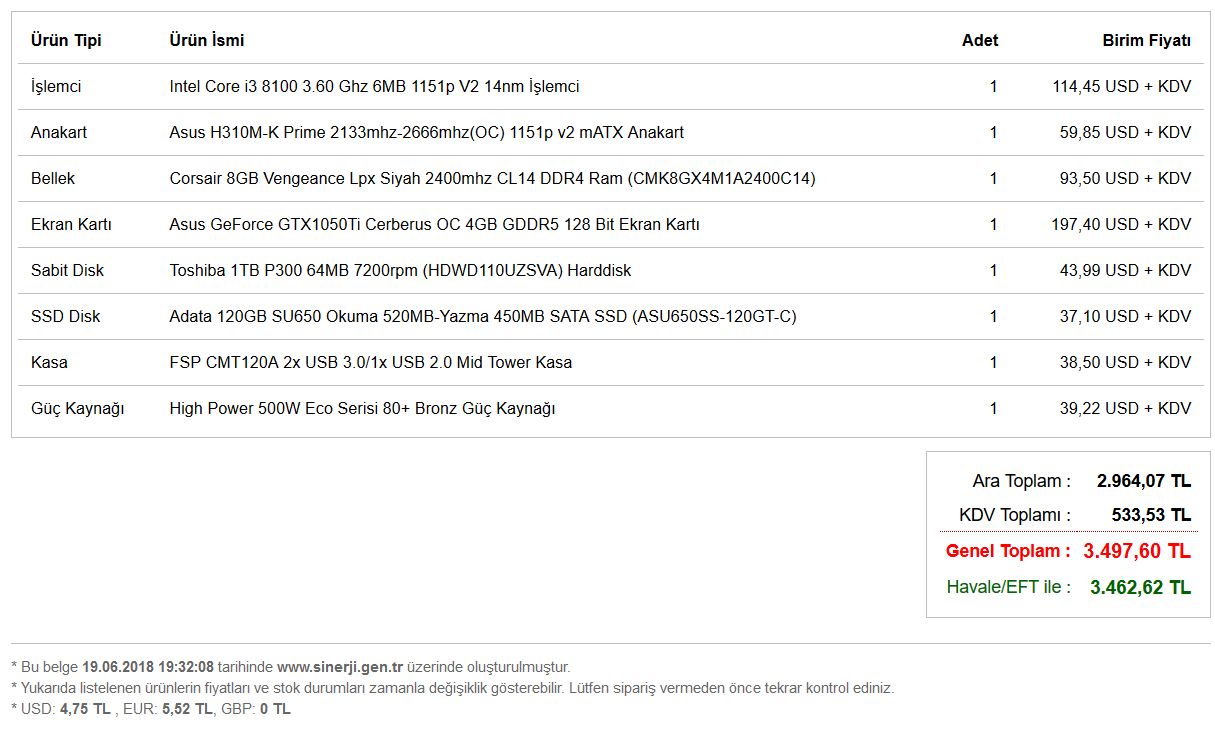The image size is (1215, 734).
Task: Select the Asus H310M-K Prime product name
Action: 427,133
